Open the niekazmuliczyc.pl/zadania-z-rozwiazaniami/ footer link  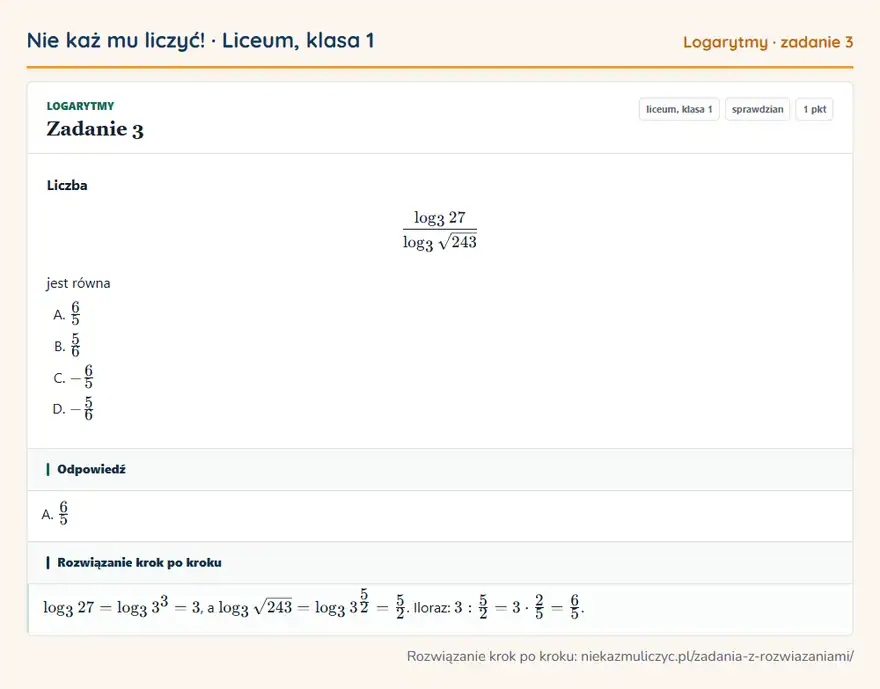pos(717,656)
